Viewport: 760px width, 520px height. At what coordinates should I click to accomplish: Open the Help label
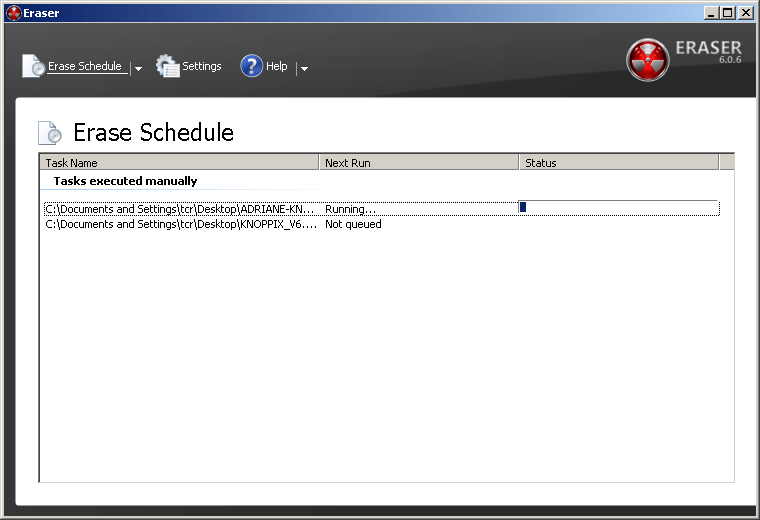277,66
